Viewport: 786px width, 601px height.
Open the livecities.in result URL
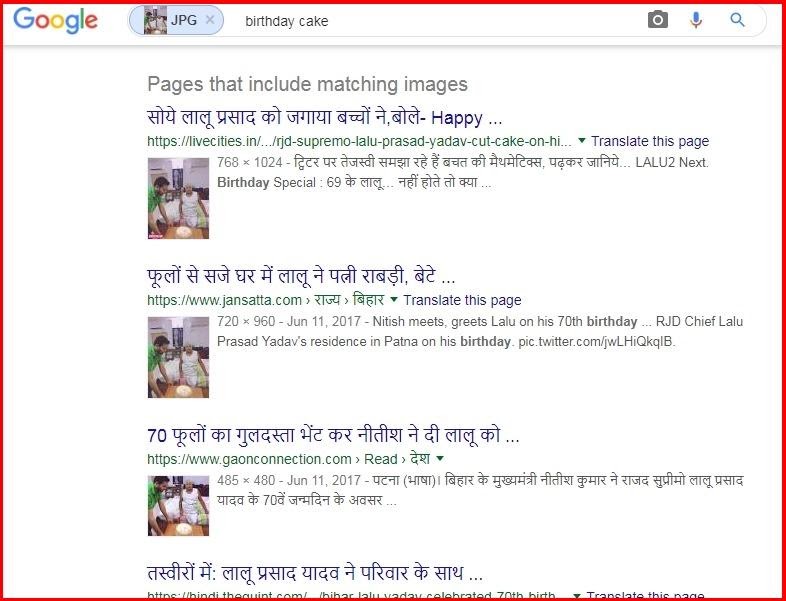click(x=359, y=141)
